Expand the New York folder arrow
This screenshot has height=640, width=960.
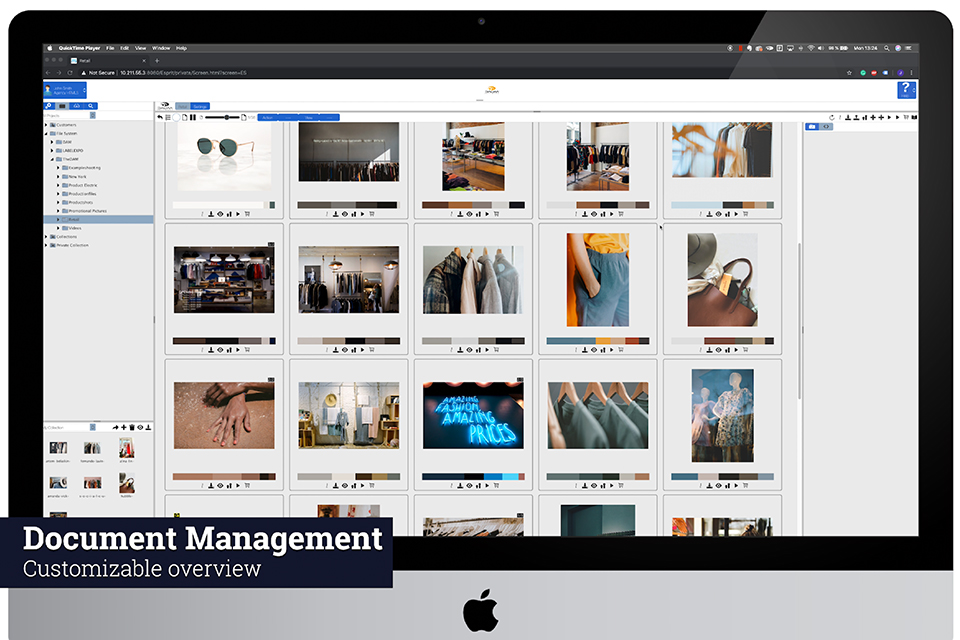(58, 176)
